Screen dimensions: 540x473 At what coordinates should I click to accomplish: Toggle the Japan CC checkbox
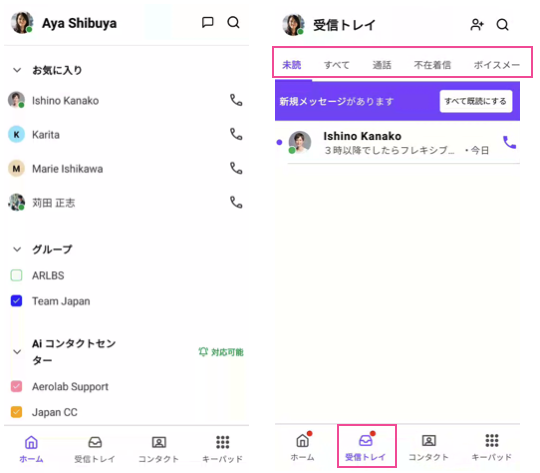(17, 412)
